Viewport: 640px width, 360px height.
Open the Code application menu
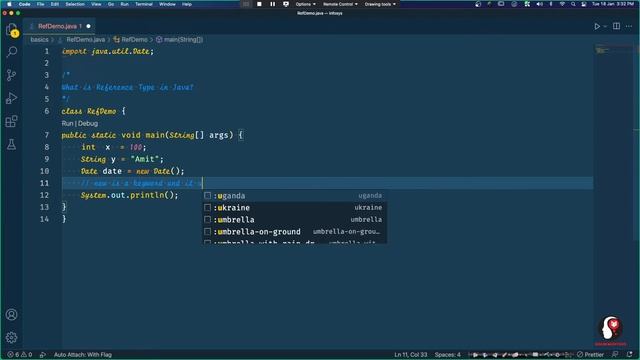24,4
